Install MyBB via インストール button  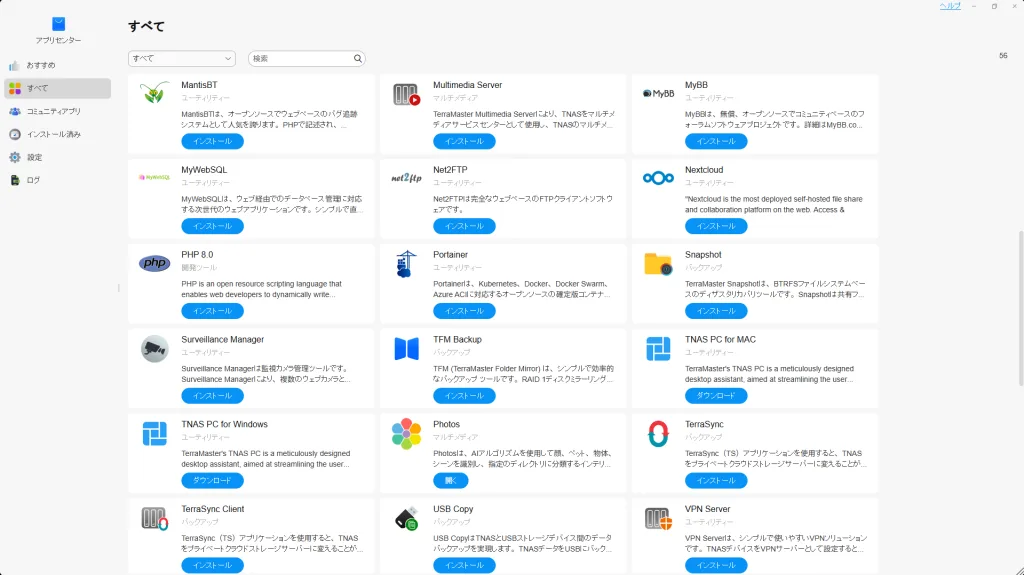716,141
